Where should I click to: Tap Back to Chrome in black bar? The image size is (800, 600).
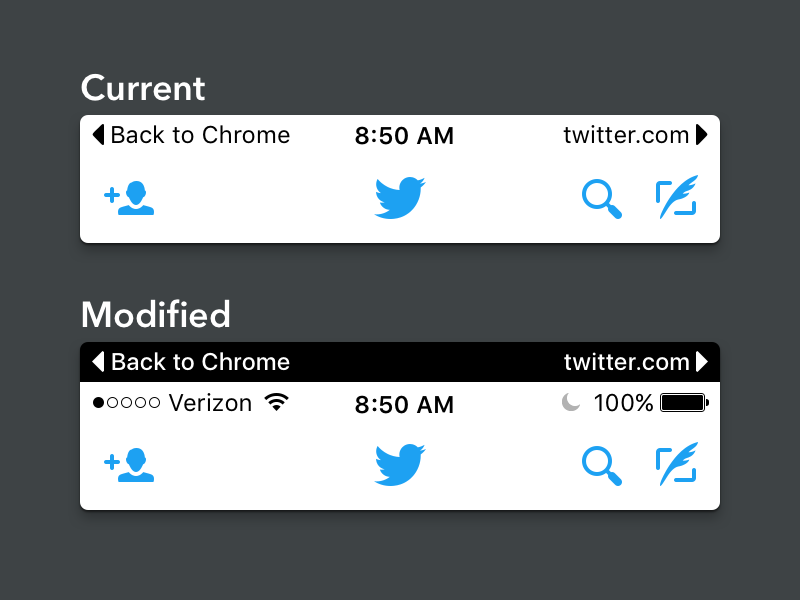point(191,362)
